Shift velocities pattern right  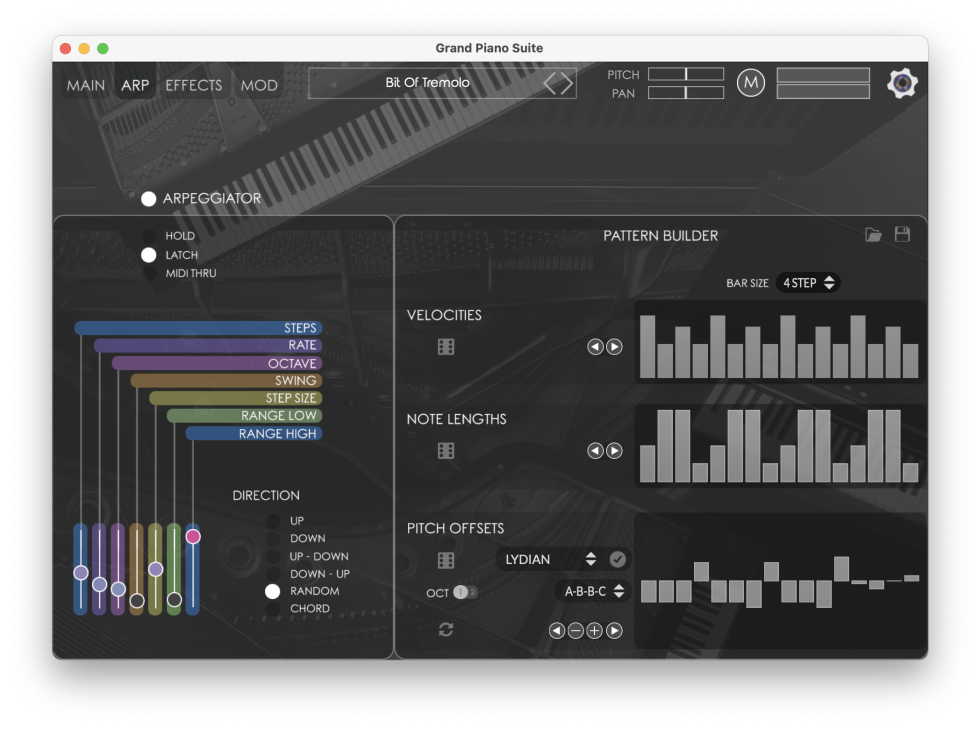(614, 347)
